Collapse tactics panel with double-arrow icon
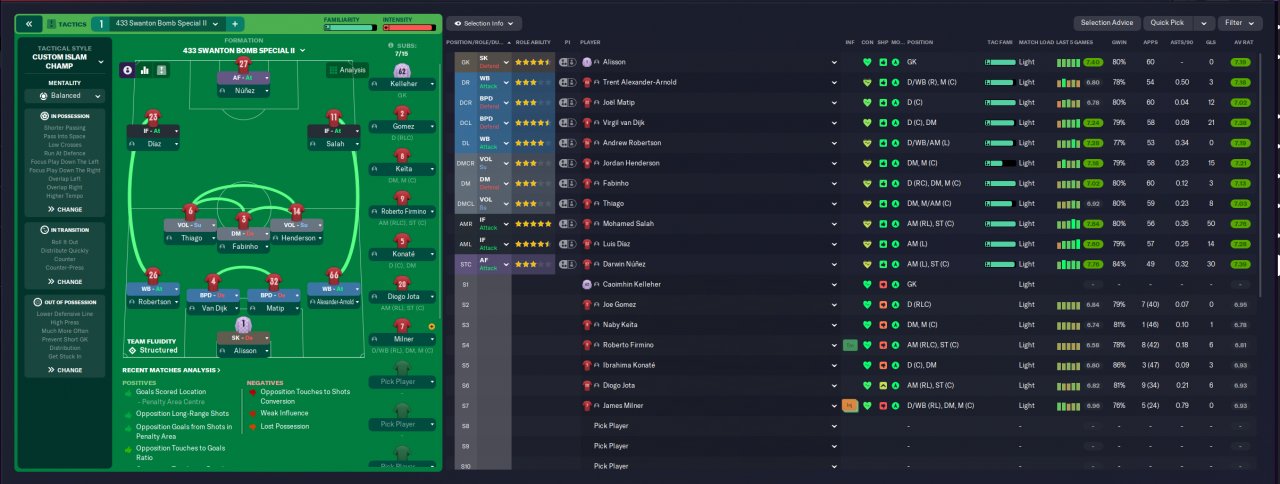Viewport: 1280px width, 484px height. point(30,23)
